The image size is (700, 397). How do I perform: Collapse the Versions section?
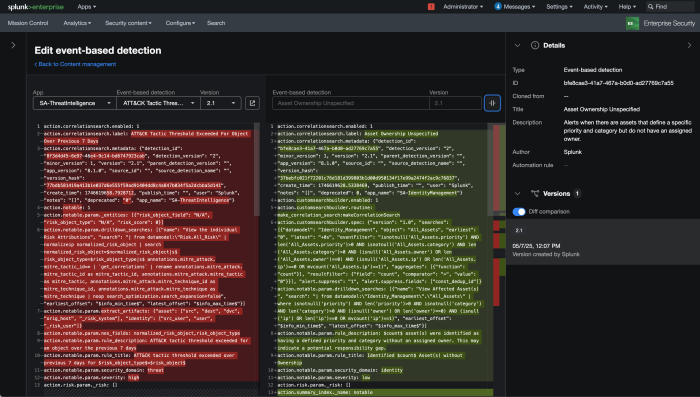[517, 193]
